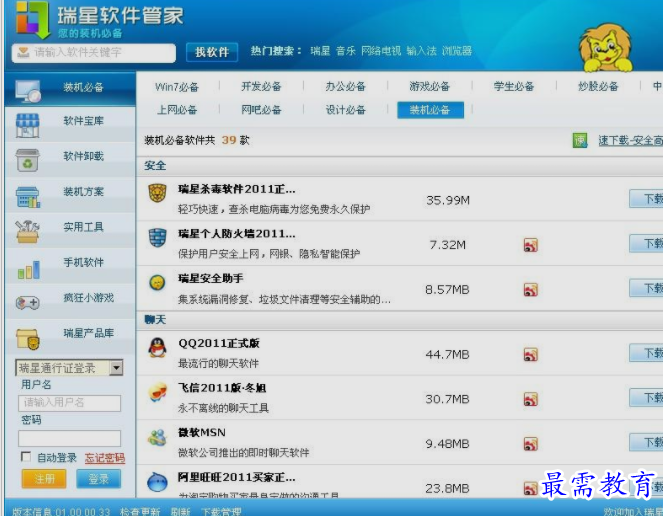The width and height of the screenshot is (663, 516).
Task: Open the 疯狂小游戏 gamepad icon
Action: [27, 303]
